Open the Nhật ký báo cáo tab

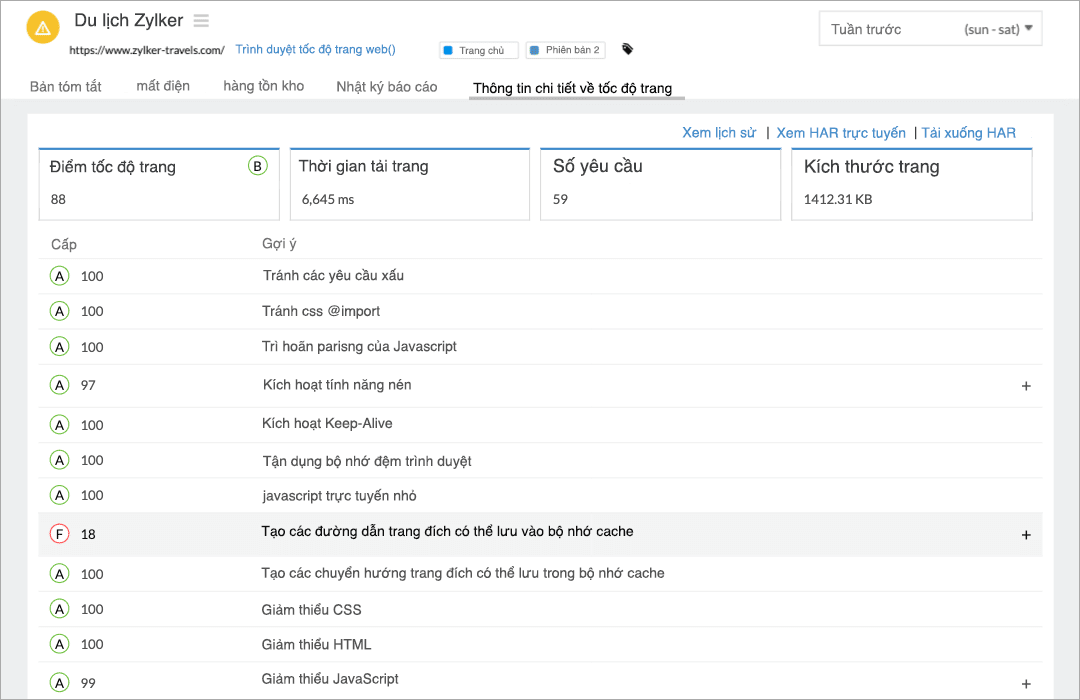[x=387, y=87]
